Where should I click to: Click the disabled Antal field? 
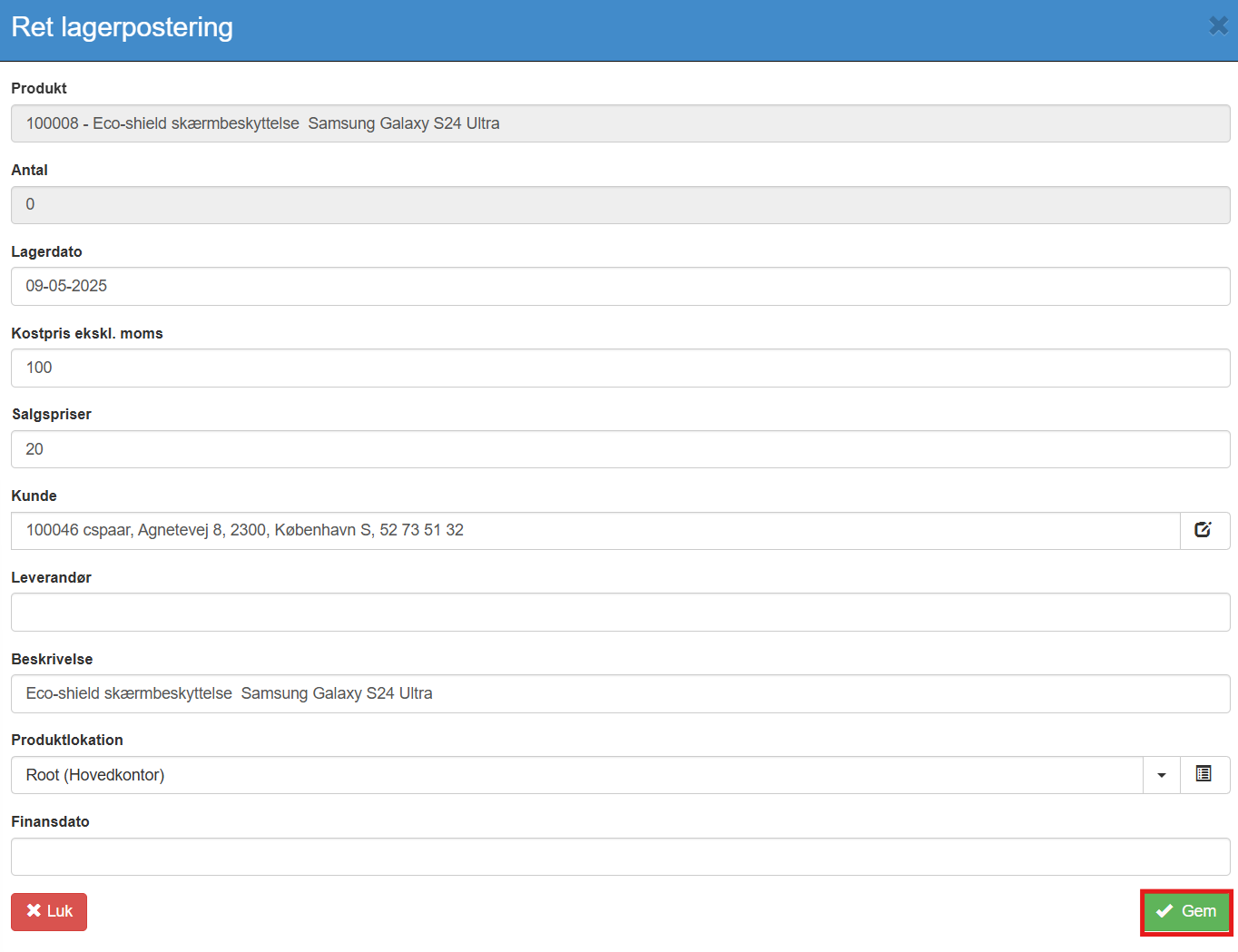click(621, 205)
